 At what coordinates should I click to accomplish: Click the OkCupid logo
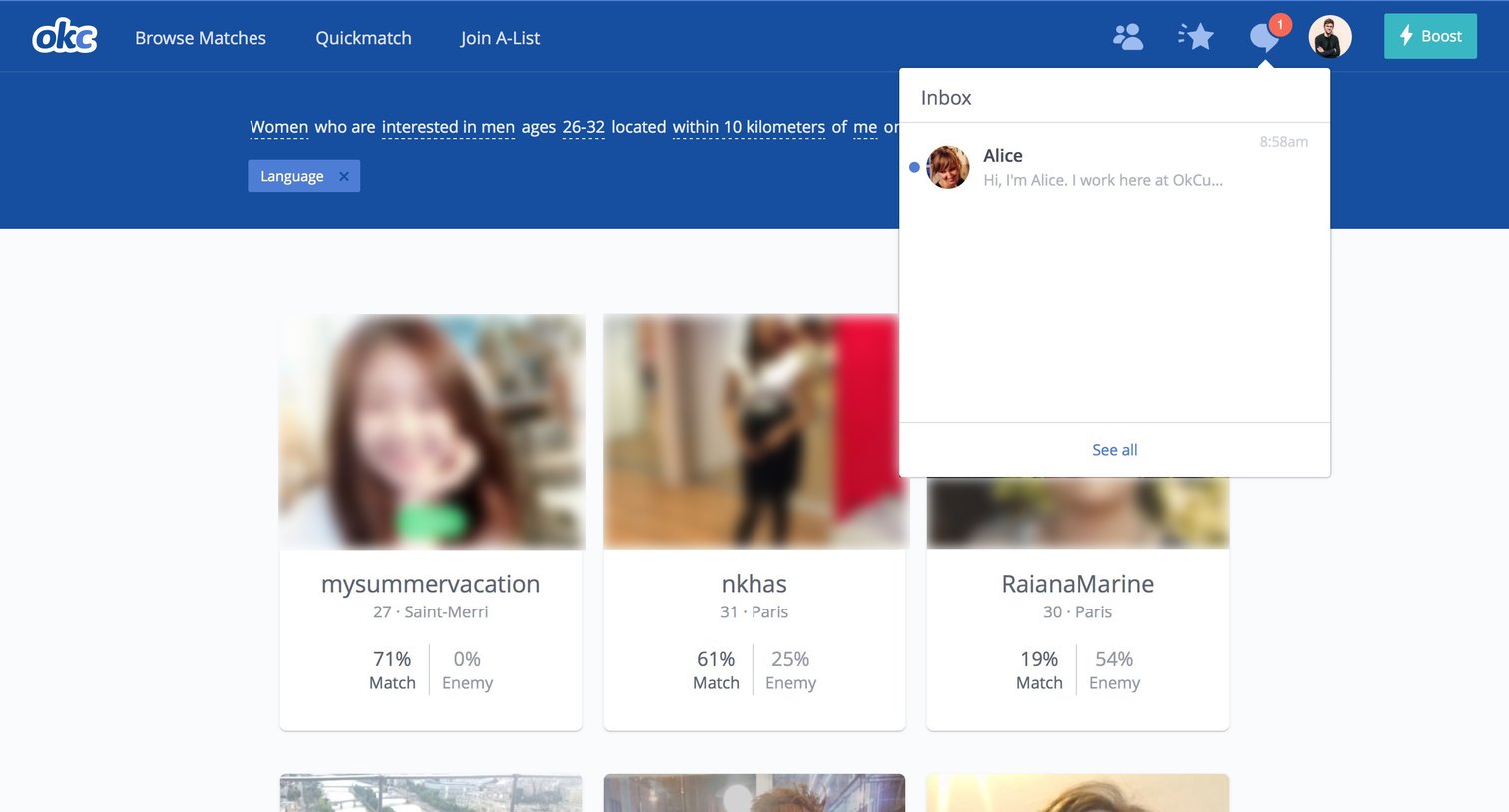click(x=65, y=36)
